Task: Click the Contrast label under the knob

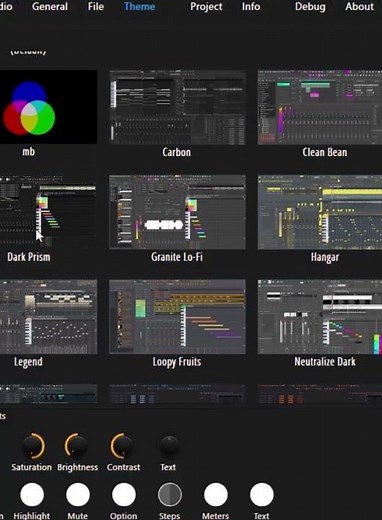Action: (x=123, y=467)
